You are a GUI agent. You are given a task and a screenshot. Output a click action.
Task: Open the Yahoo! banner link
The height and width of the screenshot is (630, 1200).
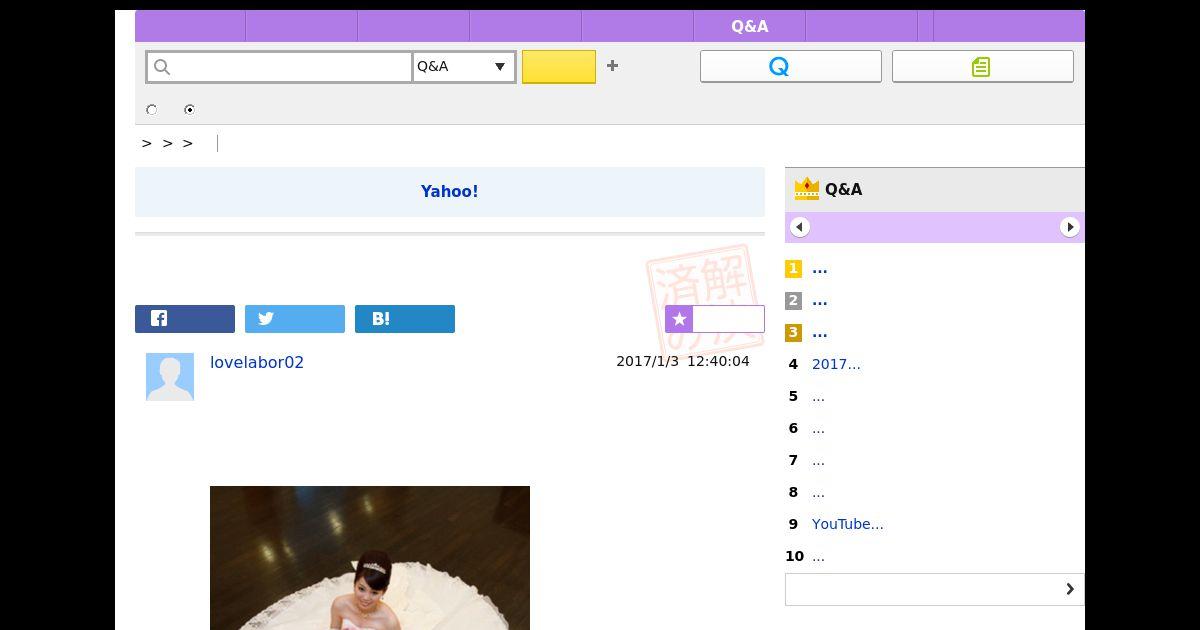tap(450, 191)
